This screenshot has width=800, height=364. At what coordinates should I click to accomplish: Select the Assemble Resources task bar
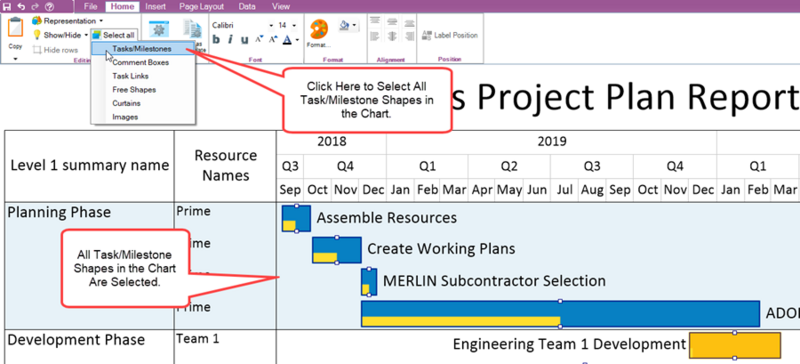point(296,219)
